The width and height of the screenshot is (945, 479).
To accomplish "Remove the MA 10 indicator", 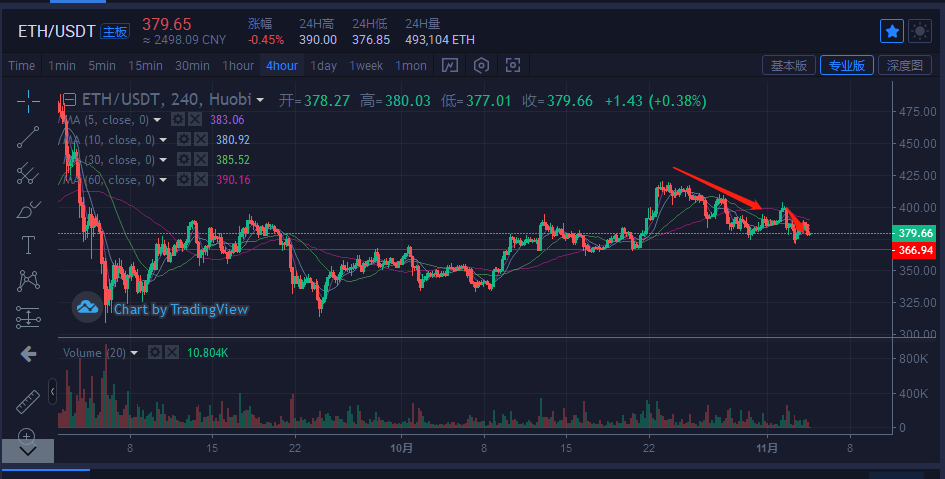I will [201, 139].
